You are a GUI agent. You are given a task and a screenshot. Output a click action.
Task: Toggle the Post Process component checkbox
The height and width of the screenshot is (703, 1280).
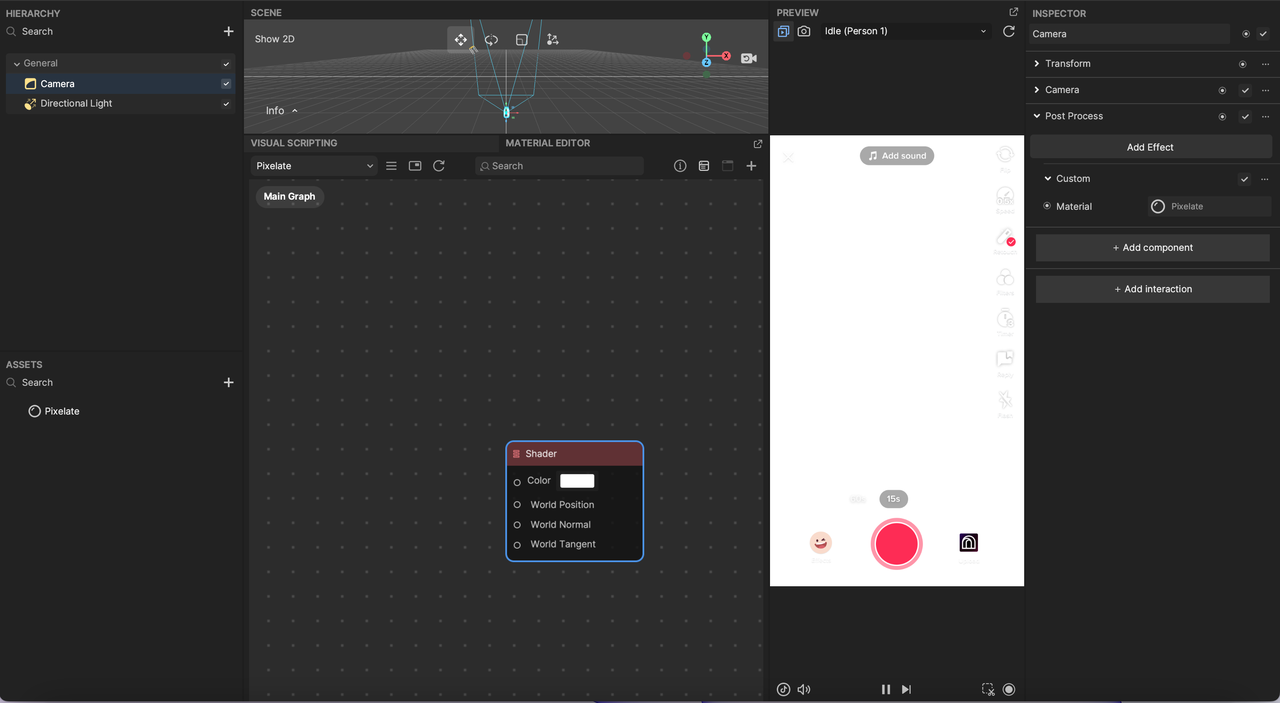[1245, 116]
